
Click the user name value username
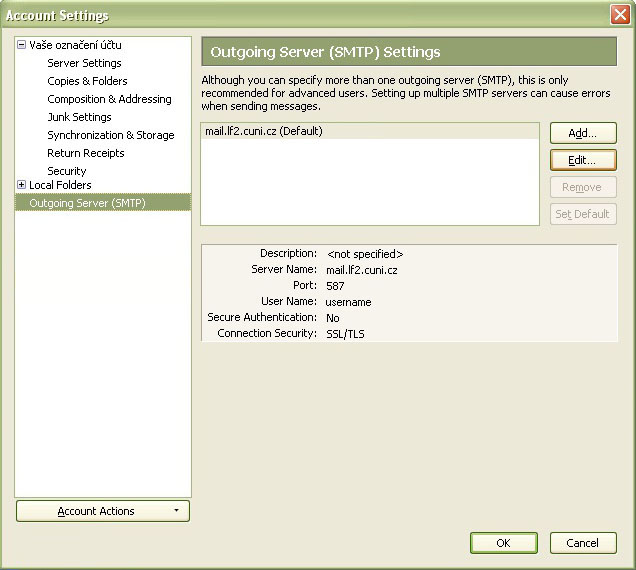pyautogui.click(x=348, y=302)
